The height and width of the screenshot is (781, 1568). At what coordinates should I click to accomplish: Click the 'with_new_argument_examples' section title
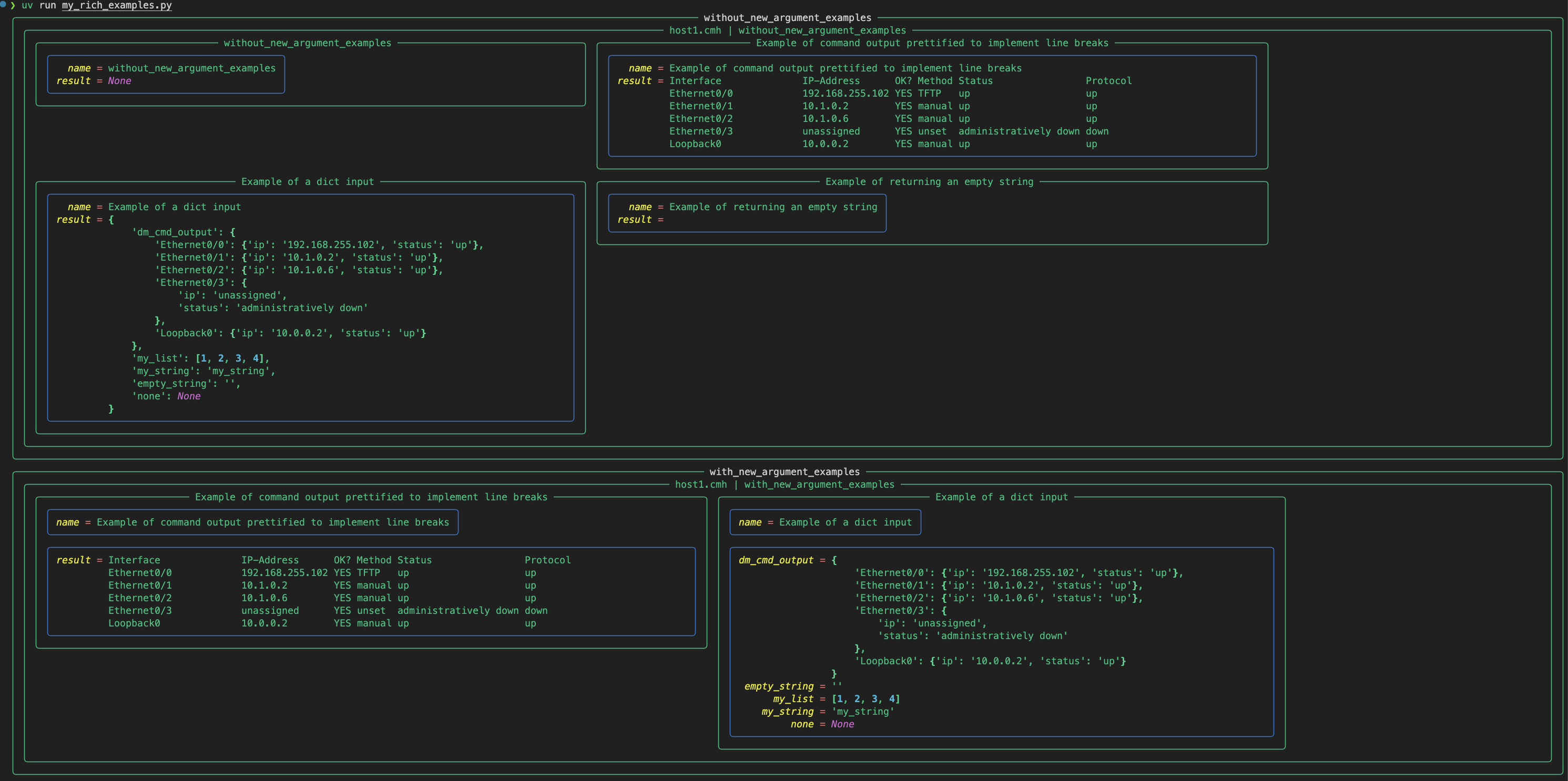pyautogui.click(x=785, y=472)
